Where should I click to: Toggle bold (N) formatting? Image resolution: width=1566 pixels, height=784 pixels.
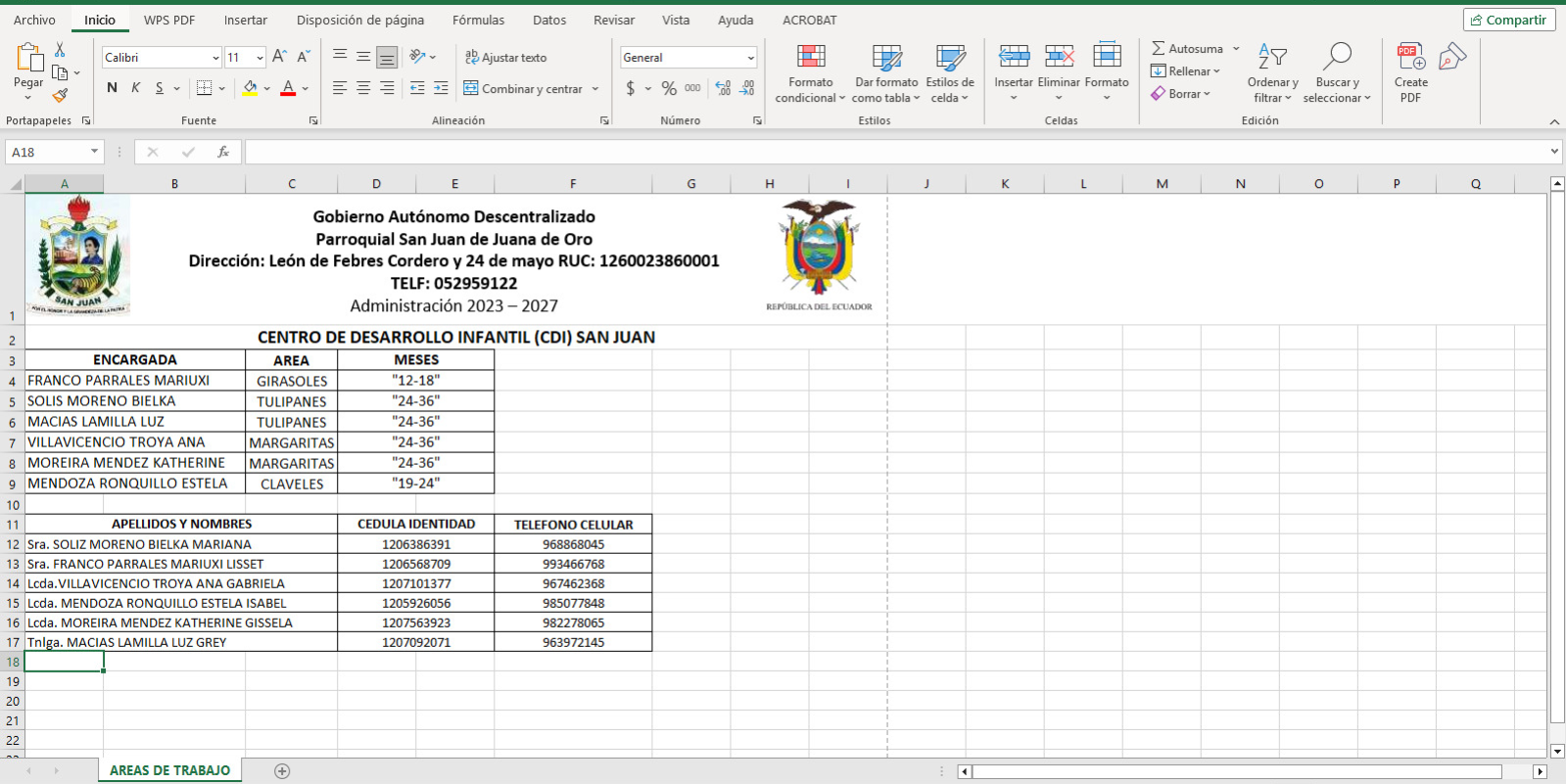coord(112,88)
